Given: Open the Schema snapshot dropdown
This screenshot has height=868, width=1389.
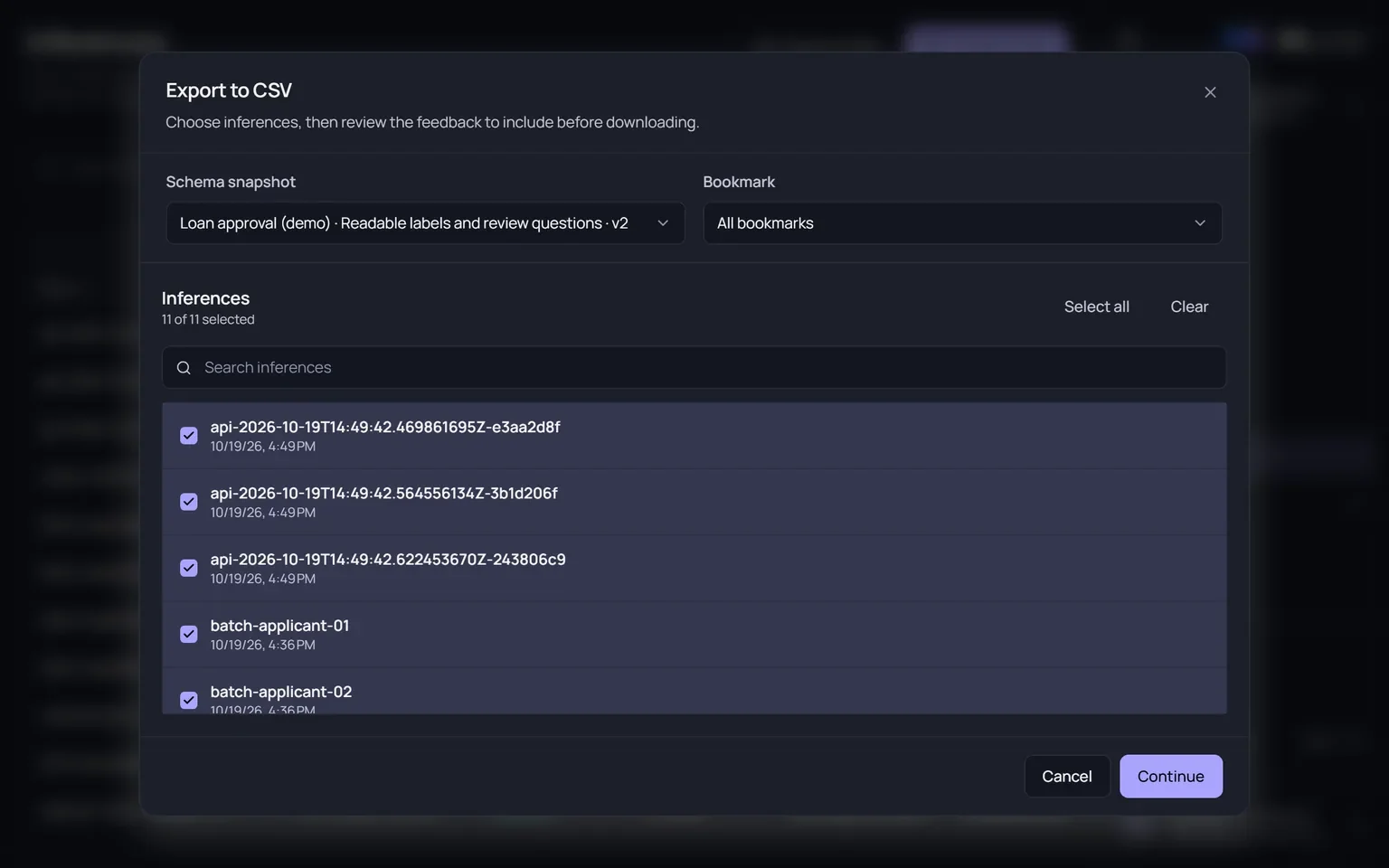Looking at the screenshot, I should pyautogui.click(x=425, y=223).
